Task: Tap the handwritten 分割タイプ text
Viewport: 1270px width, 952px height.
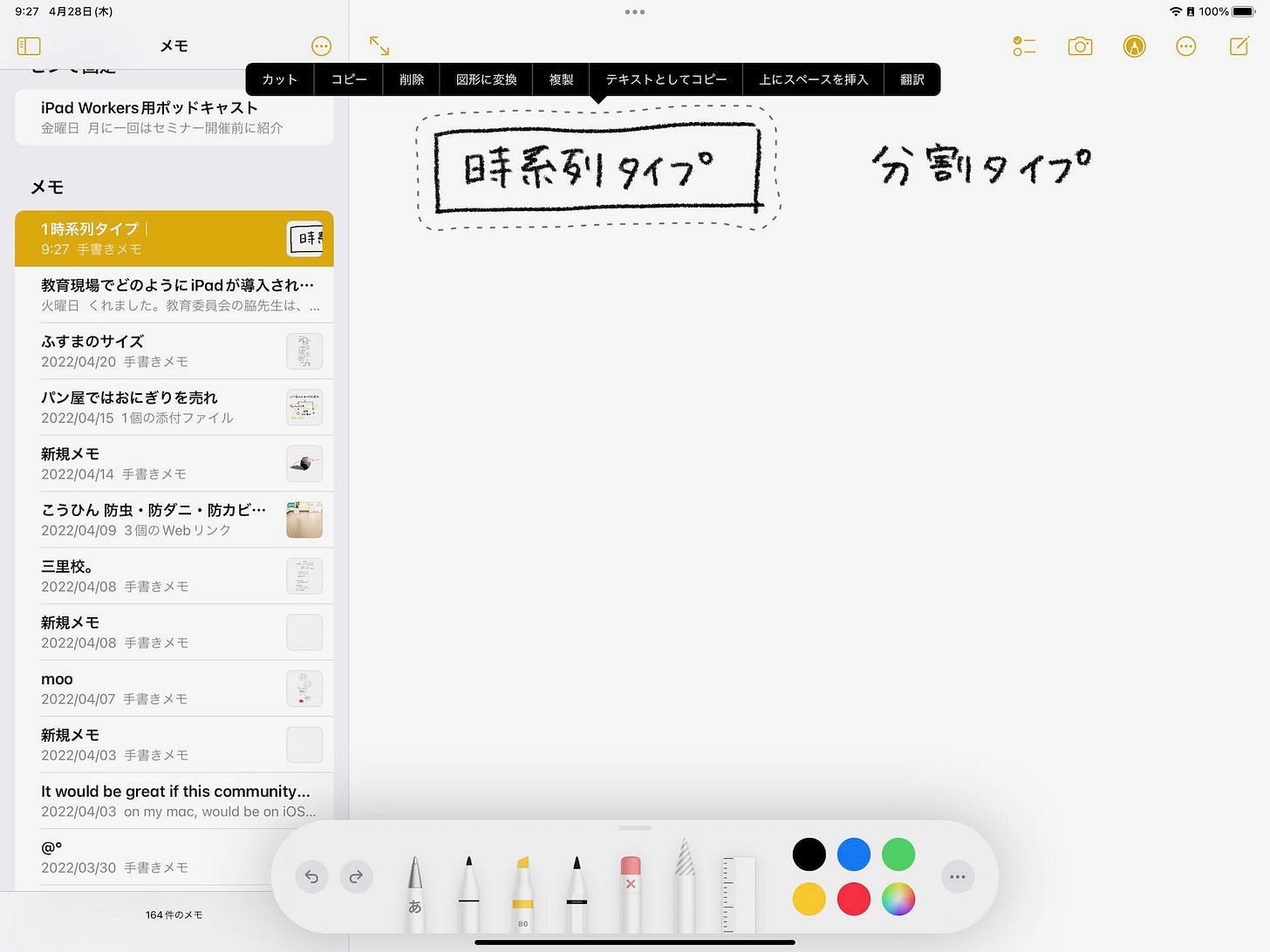Action: pos(981,166)
